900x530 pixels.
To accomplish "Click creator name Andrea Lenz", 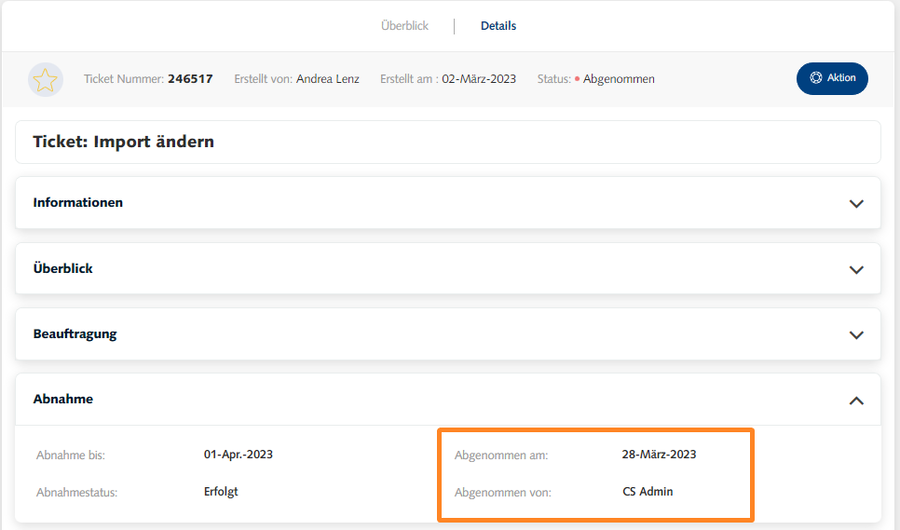I will [x=328, y=79].
